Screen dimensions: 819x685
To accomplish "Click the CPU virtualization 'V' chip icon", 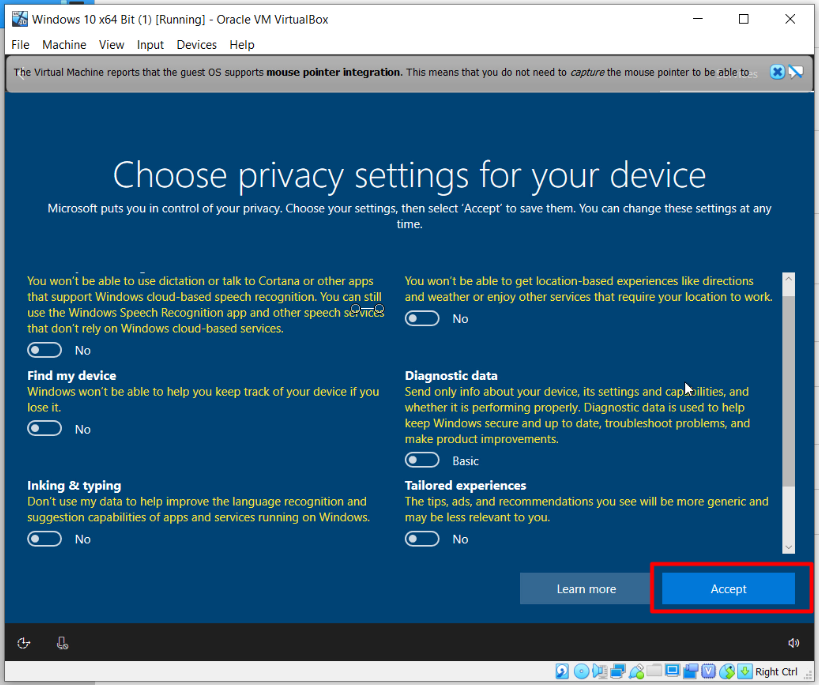I will point(708,671).
